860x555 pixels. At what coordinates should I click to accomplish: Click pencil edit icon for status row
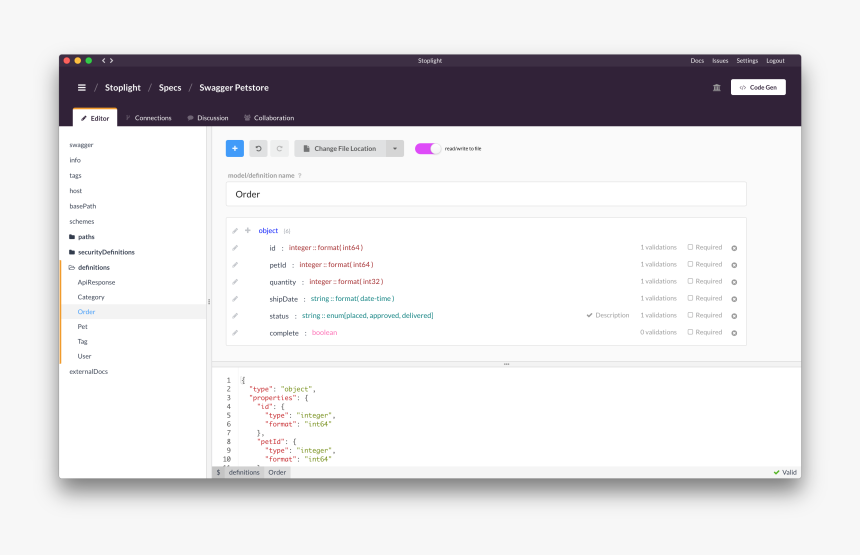coord(235,316)
